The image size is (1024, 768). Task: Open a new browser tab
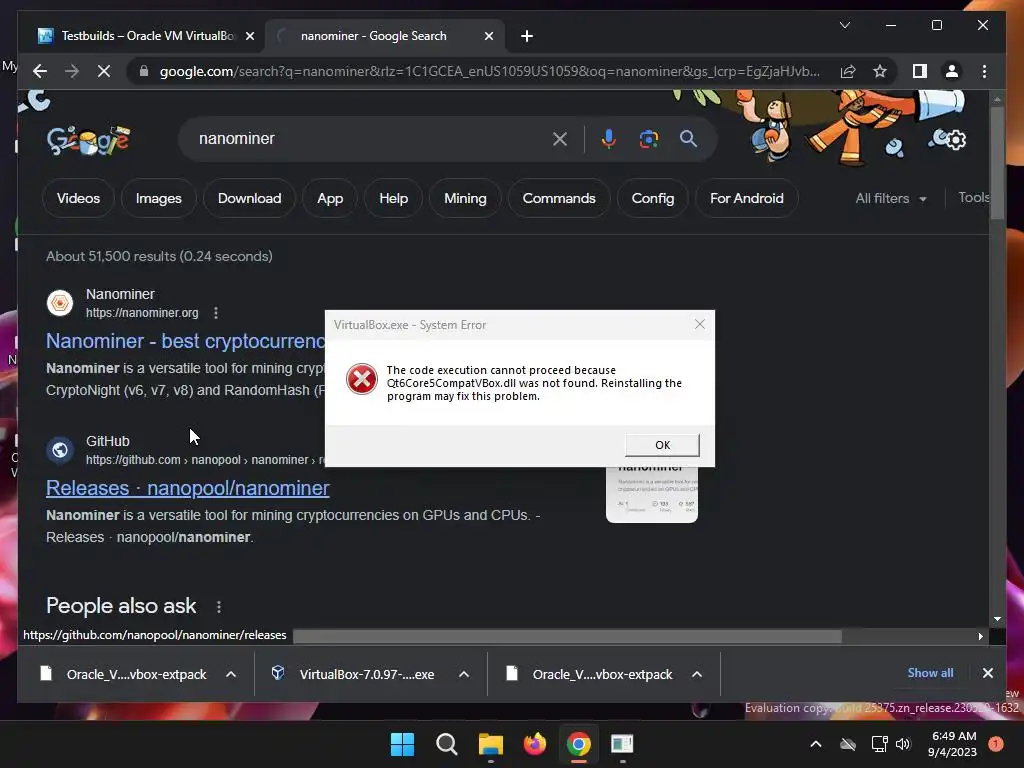click(527, 36)
